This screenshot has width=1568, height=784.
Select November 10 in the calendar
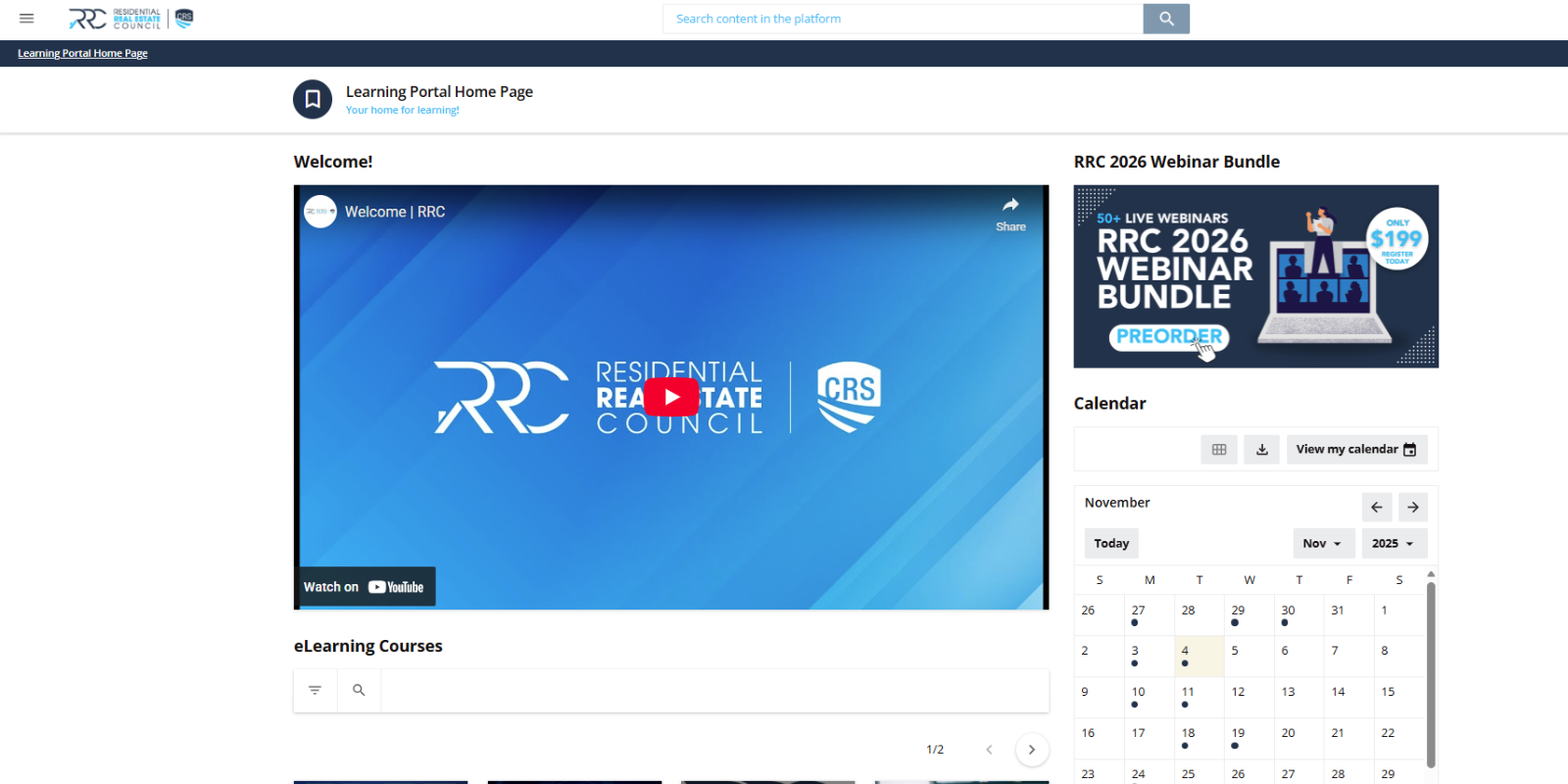coord(1150,697)
